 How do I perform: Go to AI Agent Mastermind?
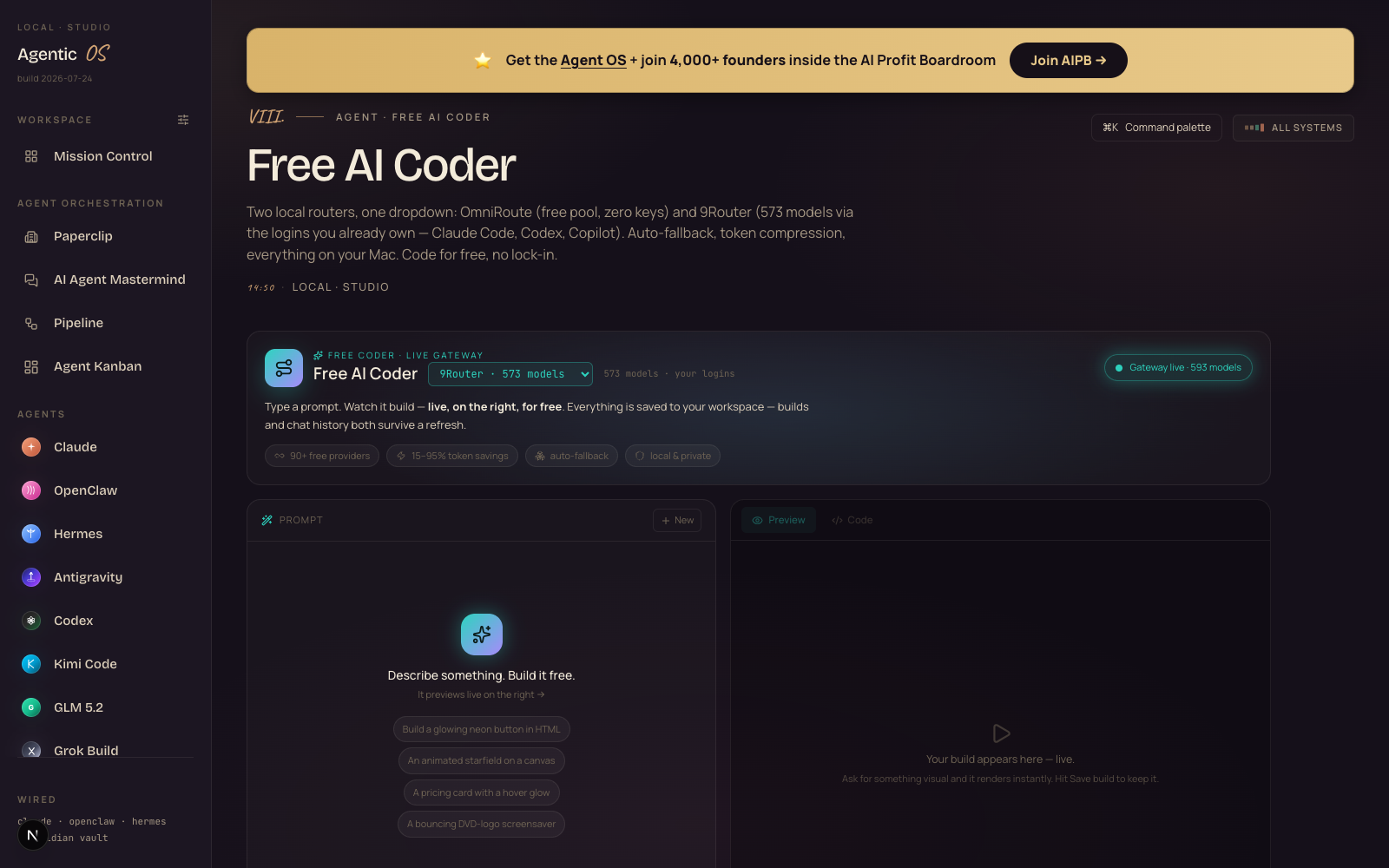(106, 279)
